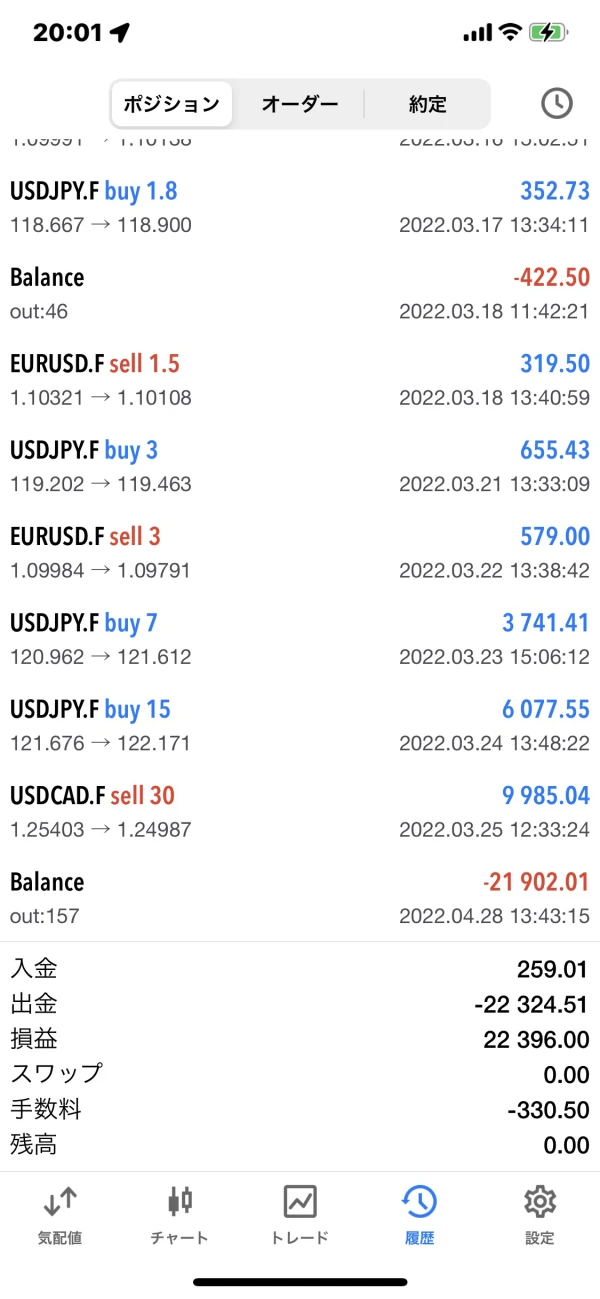
Task: Switch to the 約定 tab
Action: pos(427,104)
